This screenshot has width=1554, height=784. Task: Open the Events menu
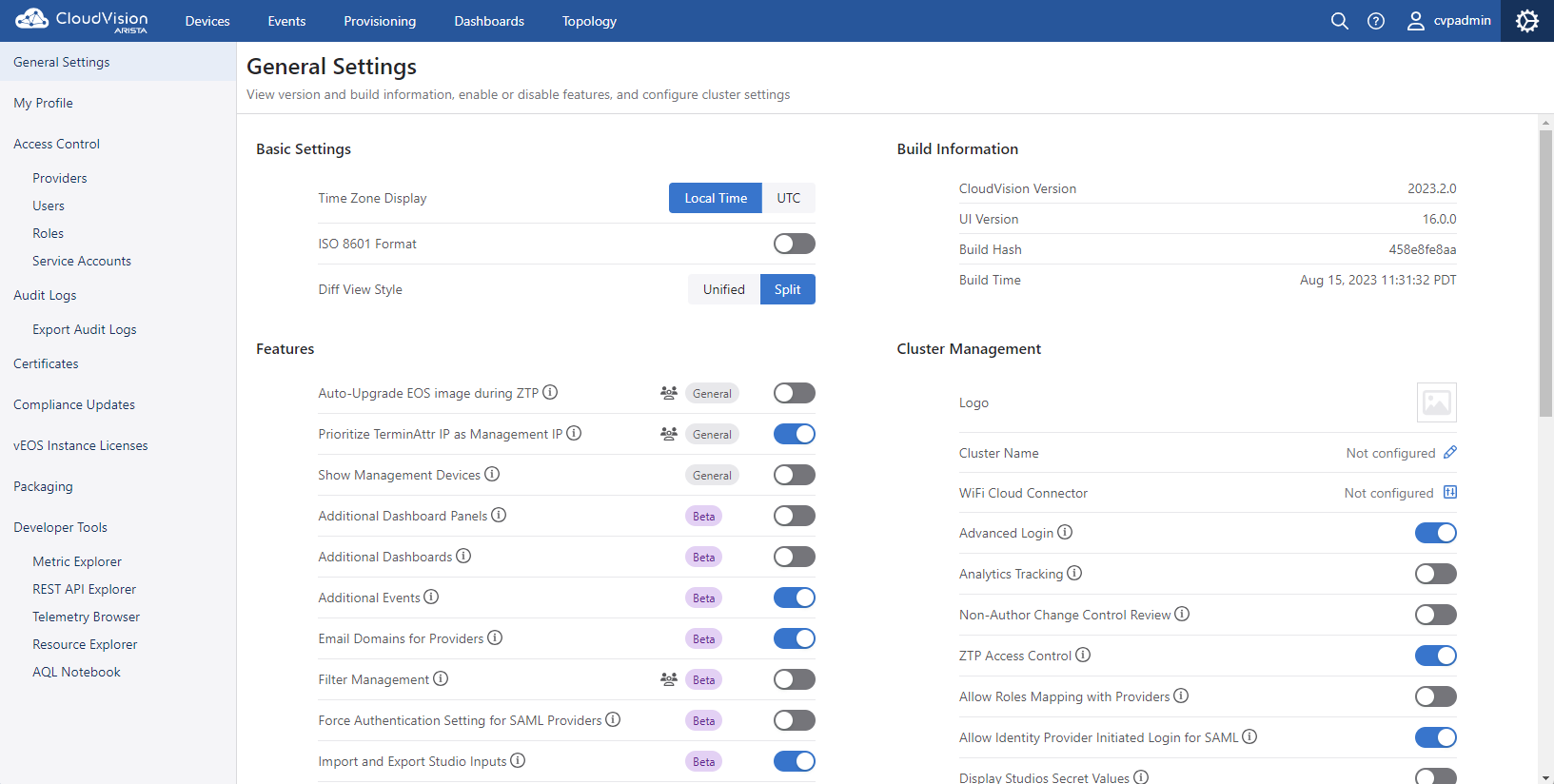pos(286,21)
